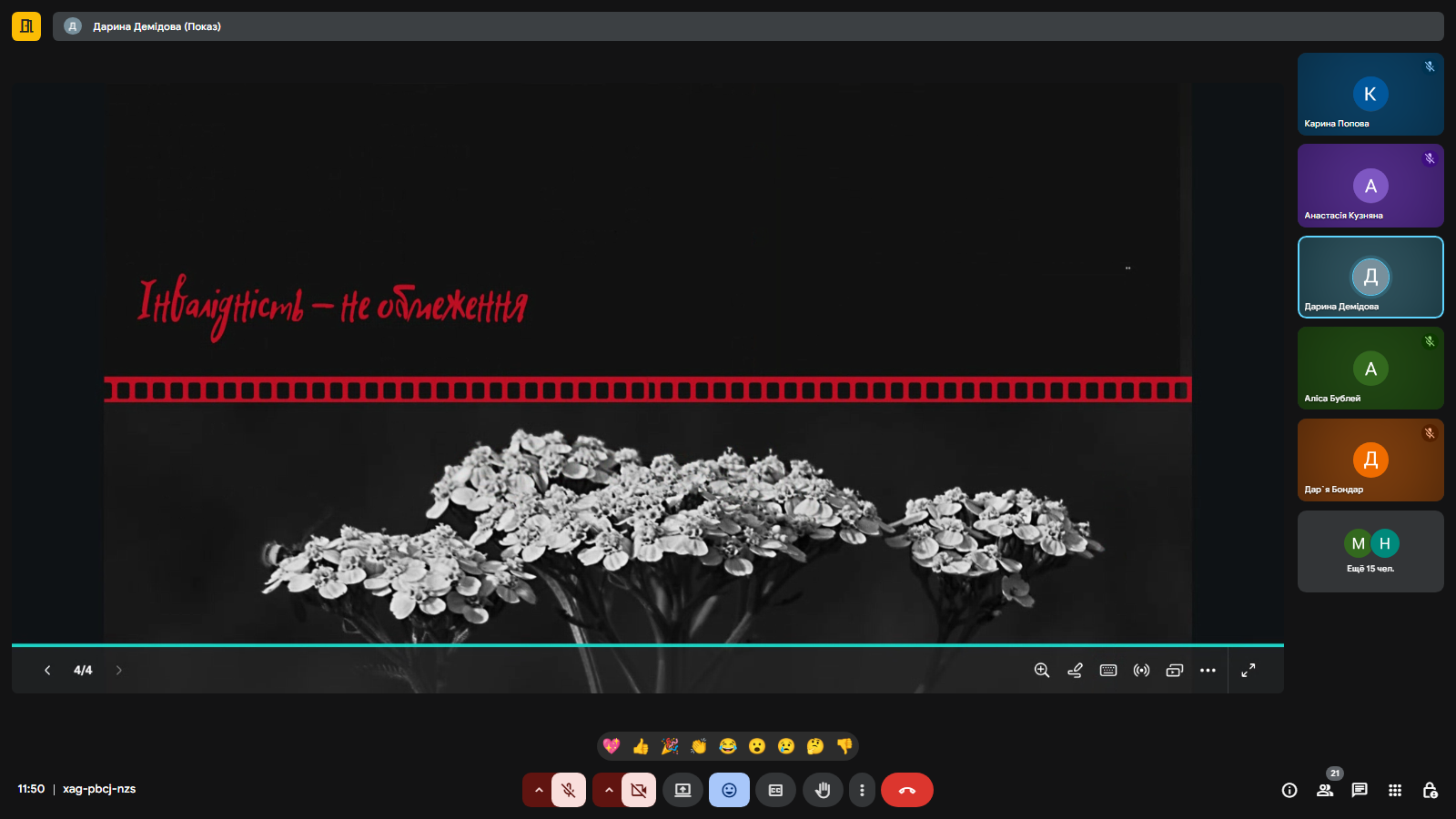Open the activities grid icon
Viewport: 1456px width, 819px height.
[1395, 790]
